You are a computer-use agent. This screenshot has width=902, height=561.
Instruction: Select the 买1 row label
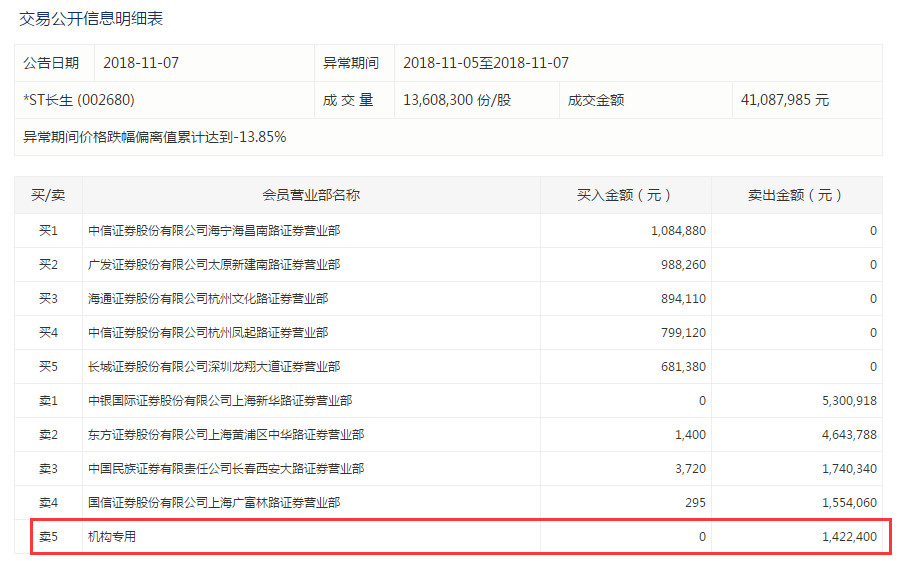(48, 231)
